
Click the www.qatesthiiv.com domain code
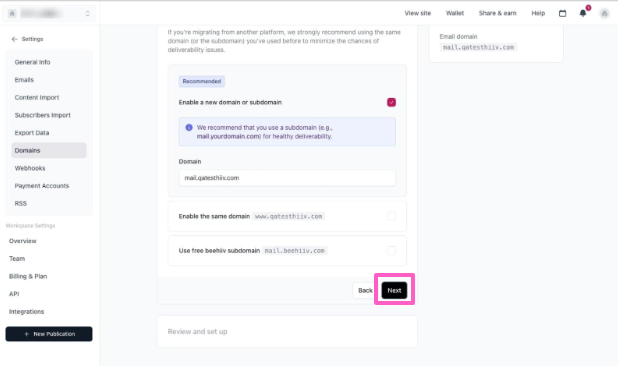[x=289, y=216]
